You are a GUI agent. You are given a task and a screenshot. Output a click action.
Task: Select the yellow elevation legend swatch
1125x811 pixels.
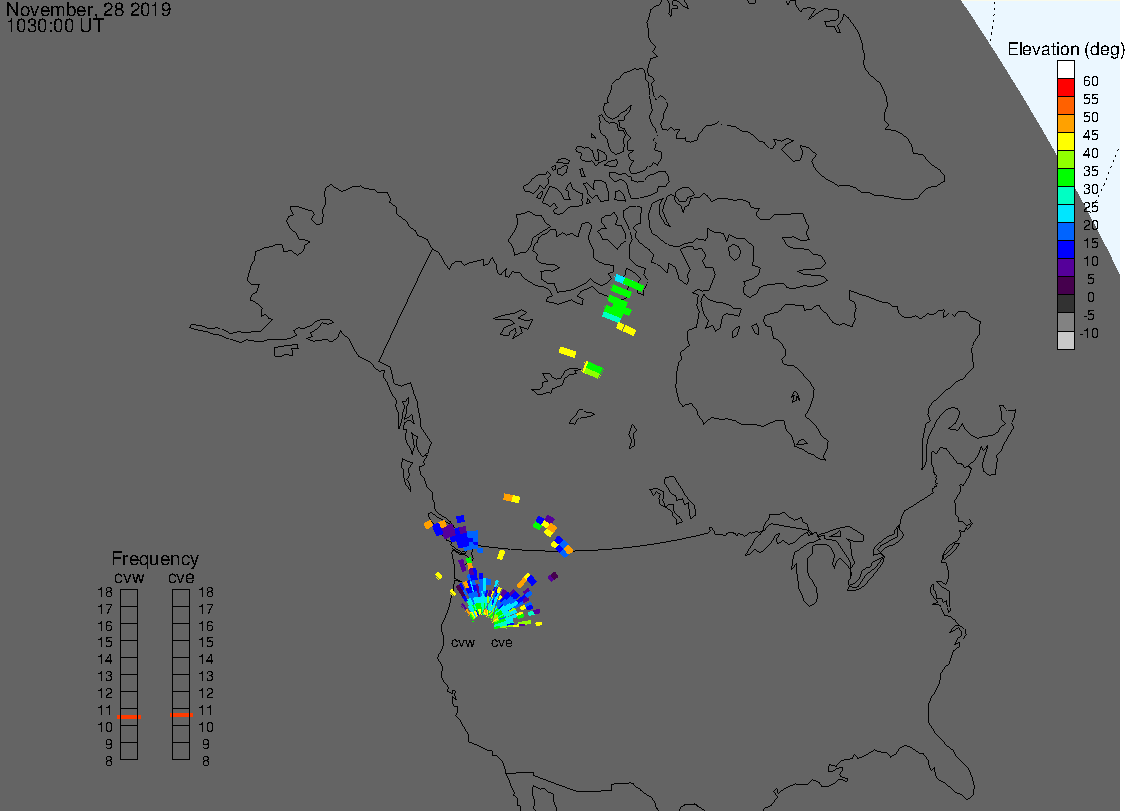pyautogui.click(x=1065, y=141)
